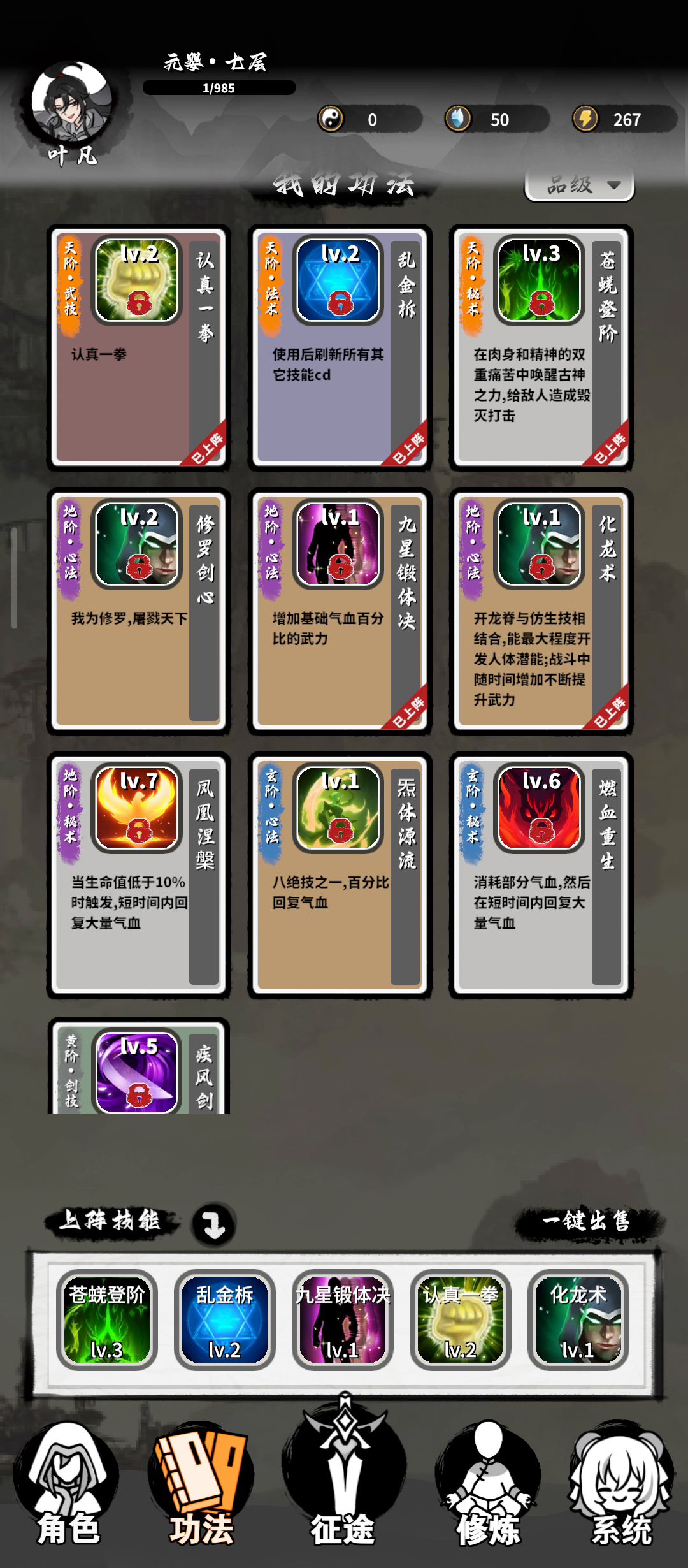Click the blue crystal currency icon
688x1568 pixels.
457,119
